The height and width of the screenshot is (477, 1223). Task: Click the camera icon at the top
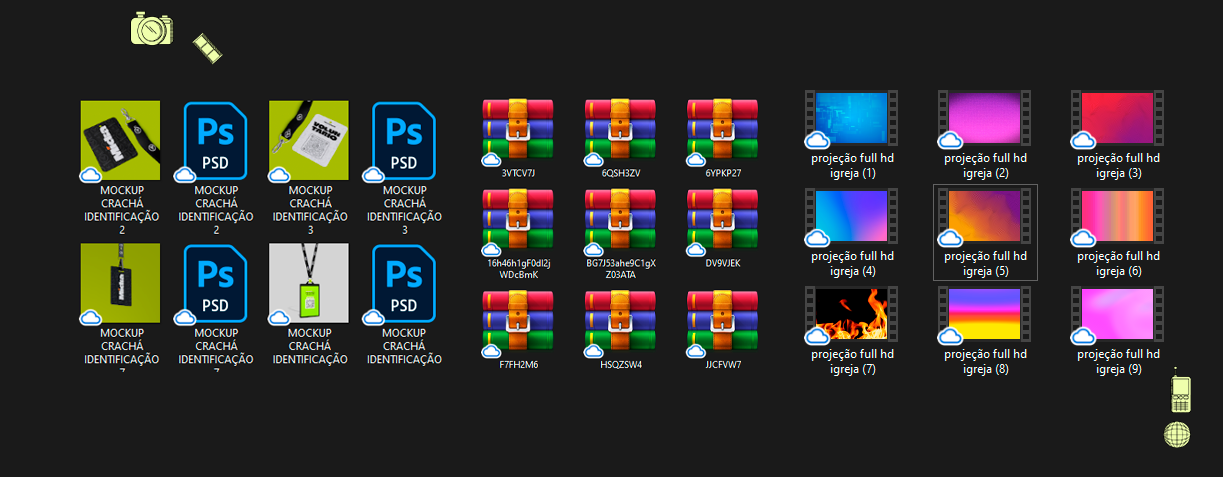[x=152, y=28]
